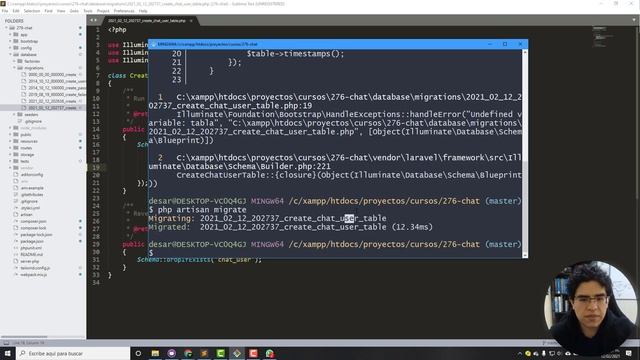Image resolution: width=640 pixels, height=360 pixels.
Task: Open package-lock.json in sidebar
Action: point(36,235)
